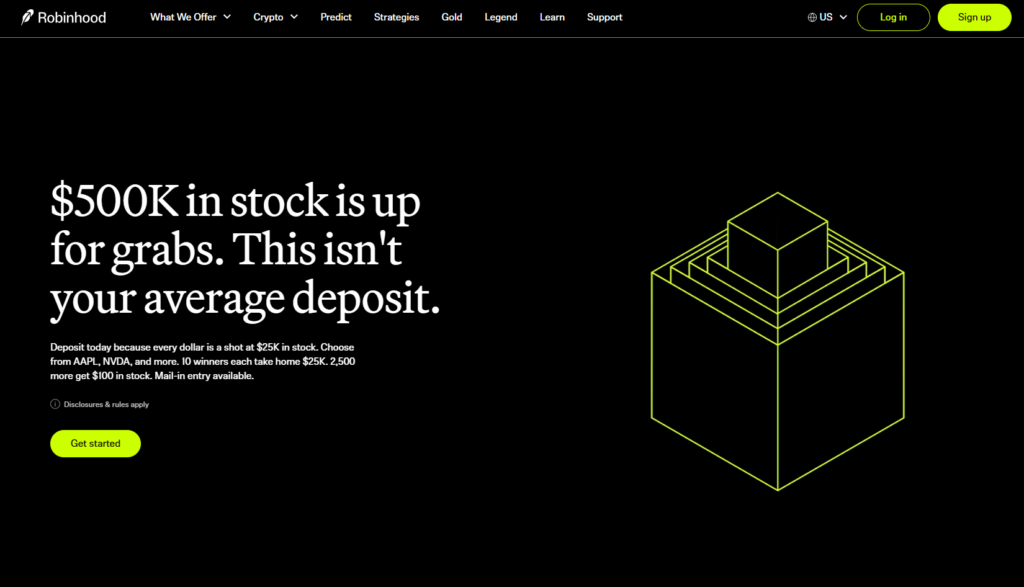Select Legend in the navigation bar

(501, 17)
